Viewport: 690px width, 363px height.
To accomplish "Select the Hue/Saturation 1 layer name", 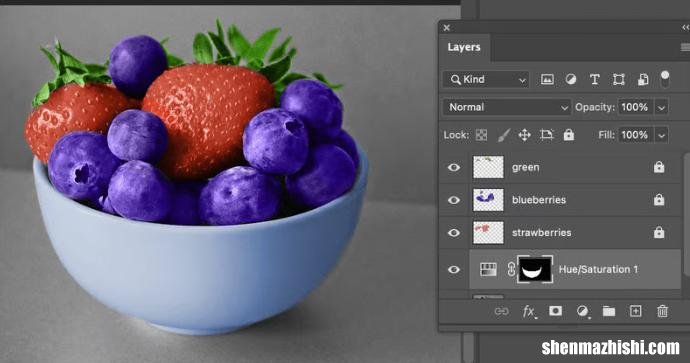I will 598,269.
